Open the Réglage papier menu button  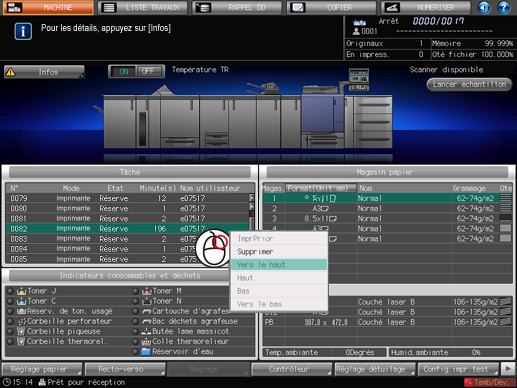tap(42, 369)
